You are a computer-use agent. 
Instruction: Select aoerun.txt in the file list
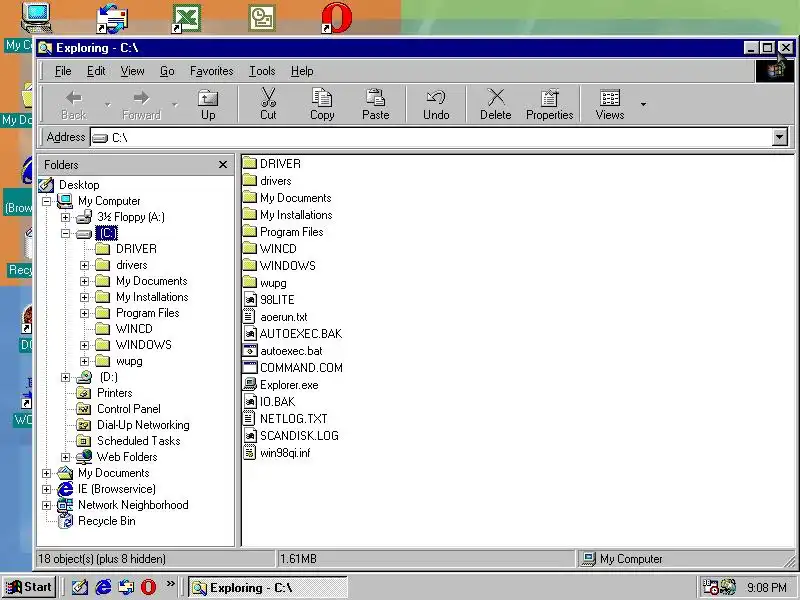[276, 317]
